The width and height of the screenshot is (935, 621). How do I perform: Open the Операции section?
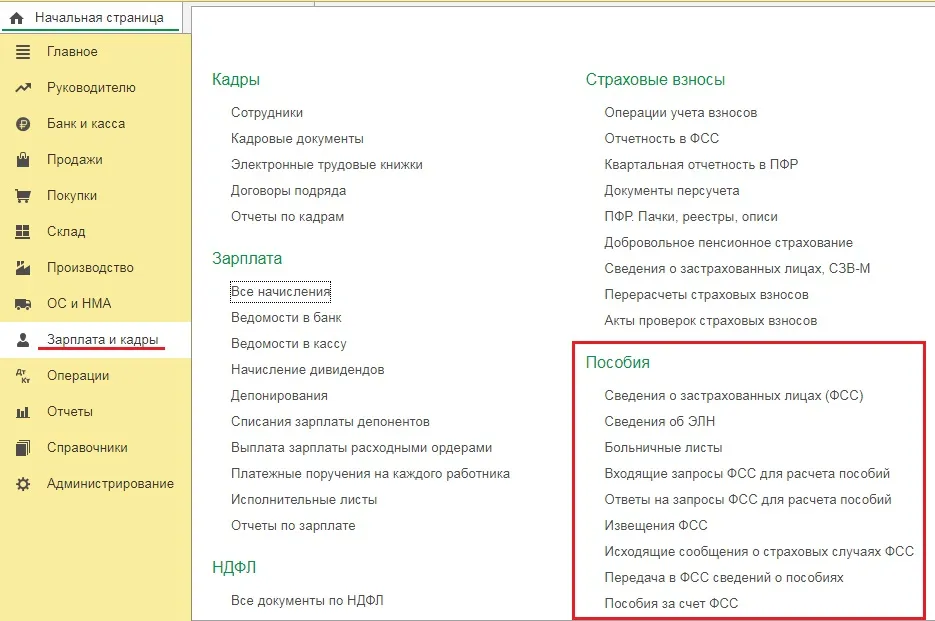[x=78, y=376]
